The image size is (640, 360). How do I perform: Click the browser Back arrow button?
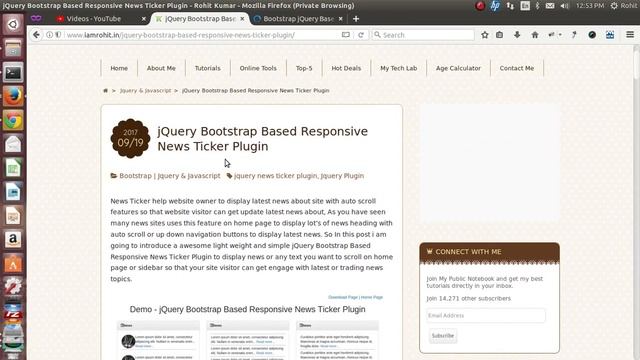[36, 35]
